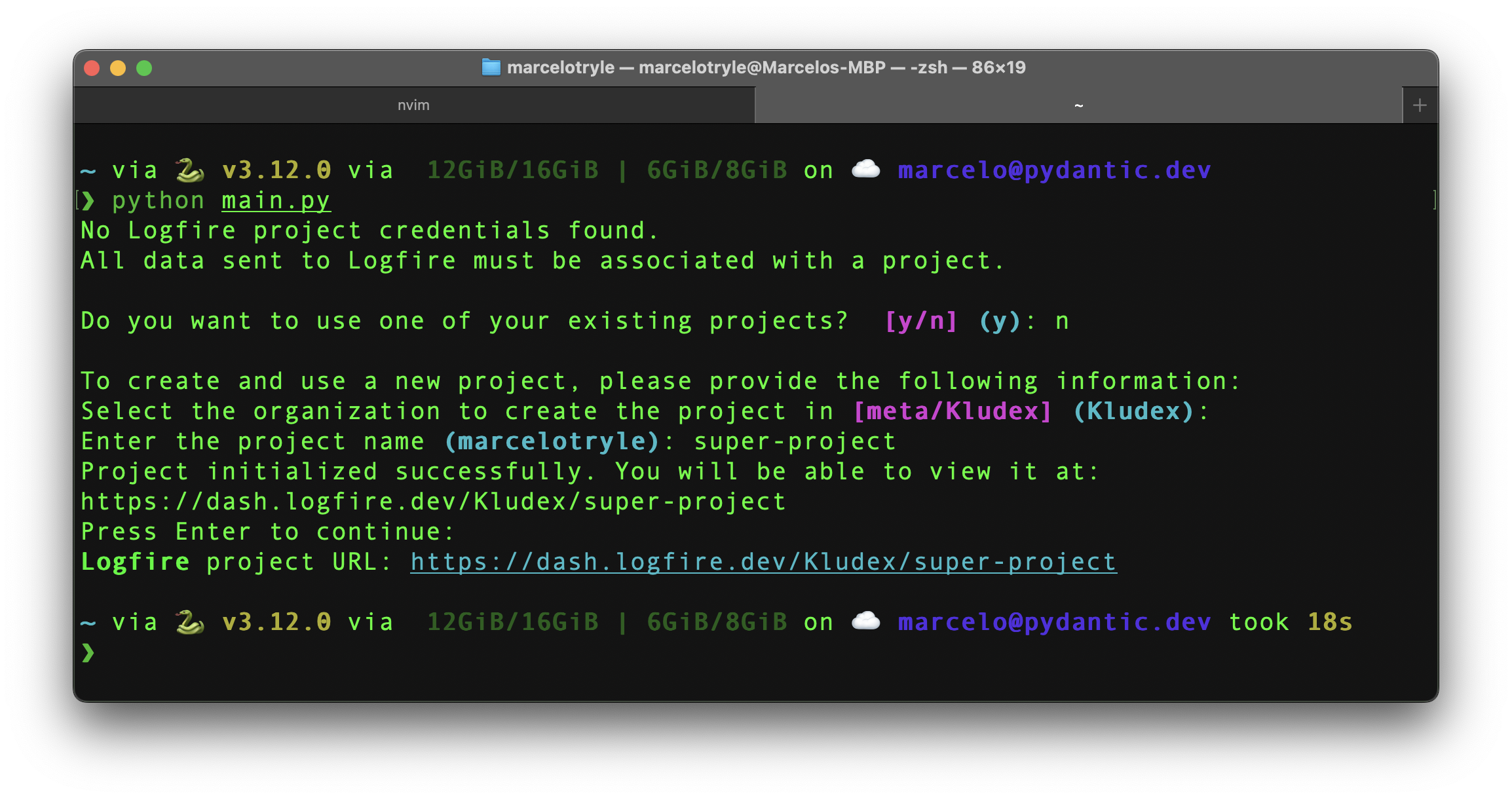
Task: Click 'No Logfire project credentials found.' line
Action: [369, 231]
